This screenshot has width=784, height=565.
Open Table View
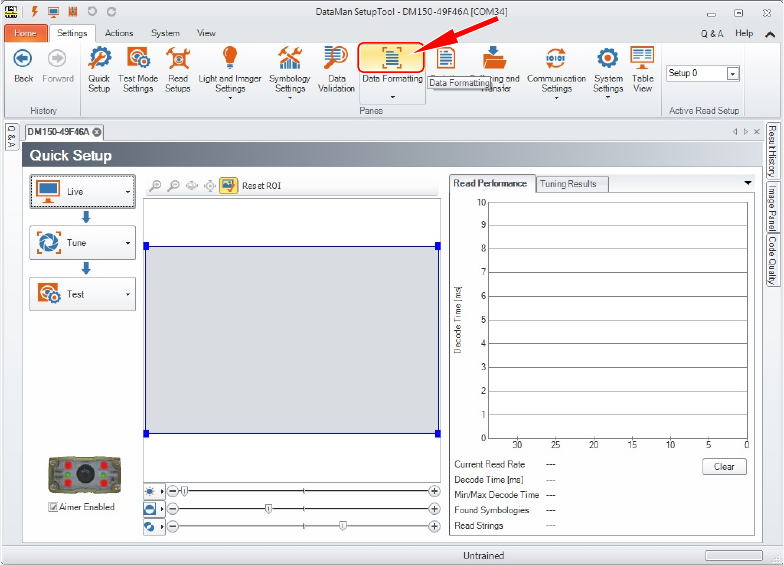(642, 69)
